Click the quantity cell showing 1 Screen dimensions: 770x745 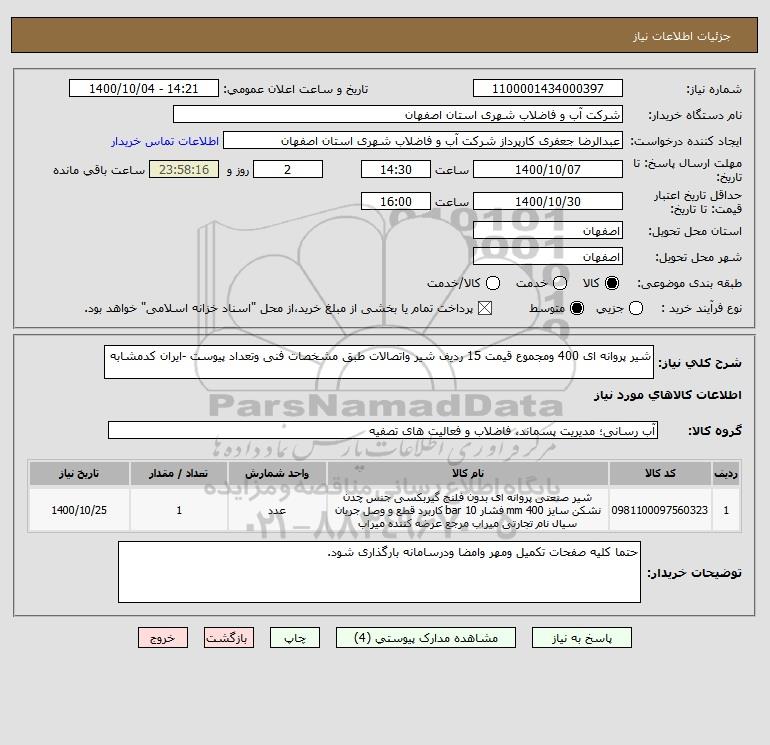(179, 510)
